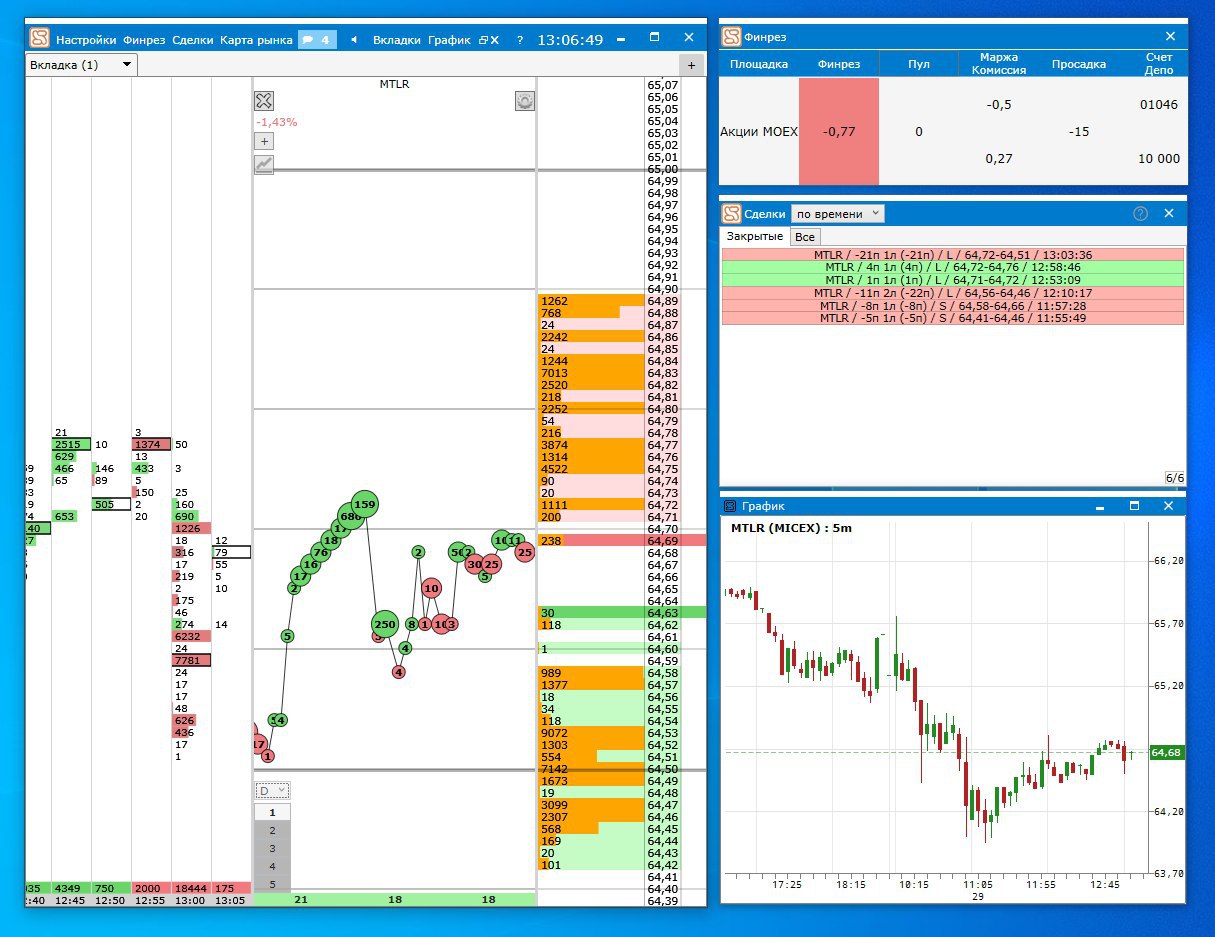
Task: Open the Вкладки menu
Action: 397,40
